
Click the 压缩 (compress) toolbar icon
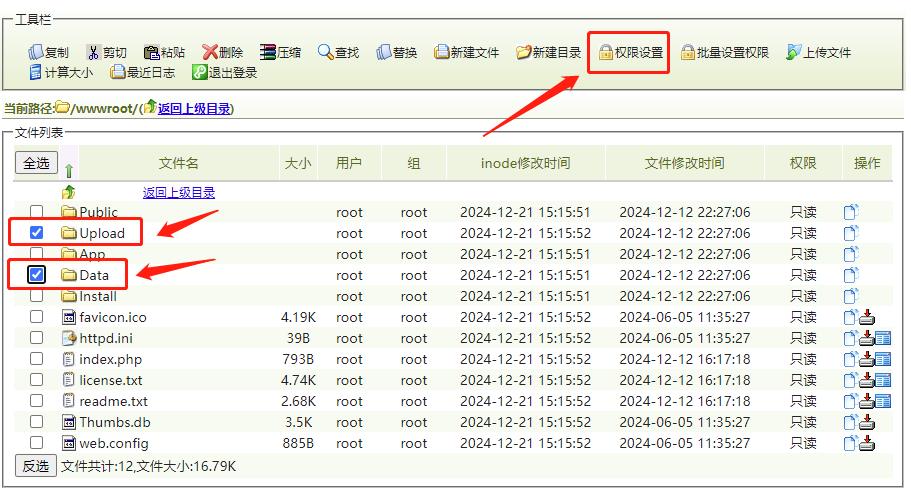click(268, 52)
